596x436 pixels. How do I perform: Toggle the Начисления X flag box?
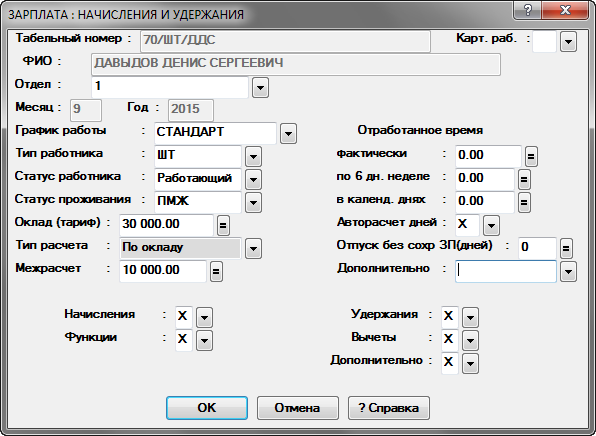coord(183,316)
